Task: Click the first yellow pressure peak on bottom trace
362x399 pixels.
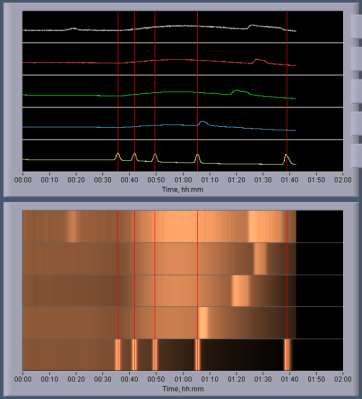Action: click(x=117, y=156)
